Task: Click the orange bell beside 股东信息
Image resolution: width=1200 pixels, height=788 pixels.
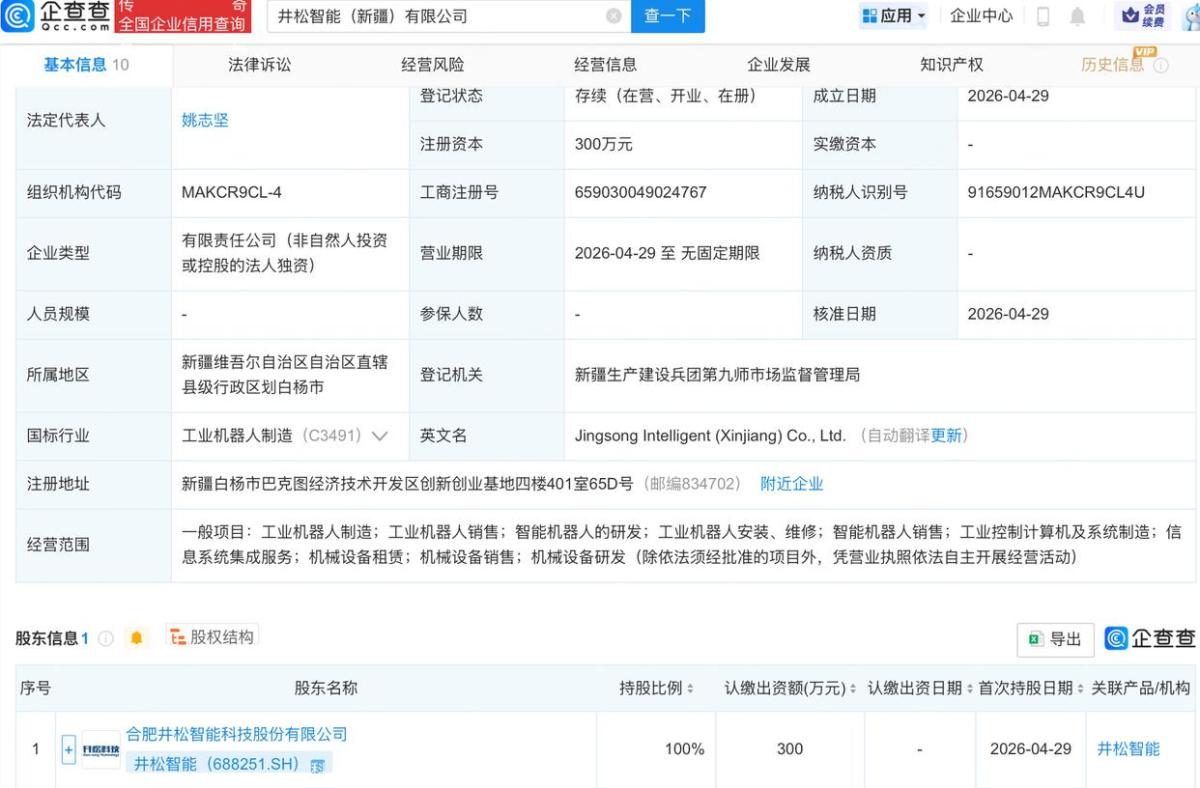Action: (x=137, y=638)
